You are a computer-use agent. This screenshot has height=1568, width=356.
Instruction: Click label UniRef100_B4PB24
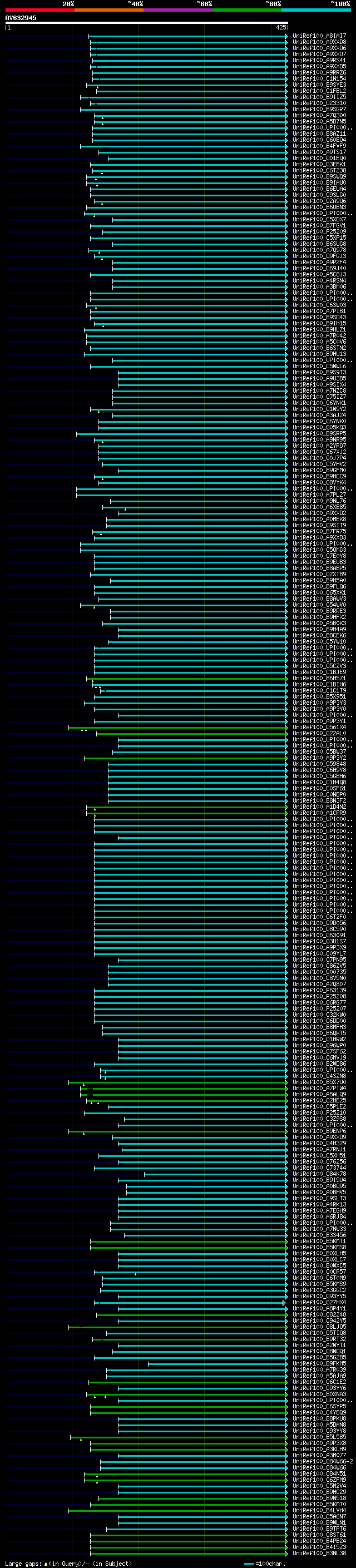click(319, 1541)
